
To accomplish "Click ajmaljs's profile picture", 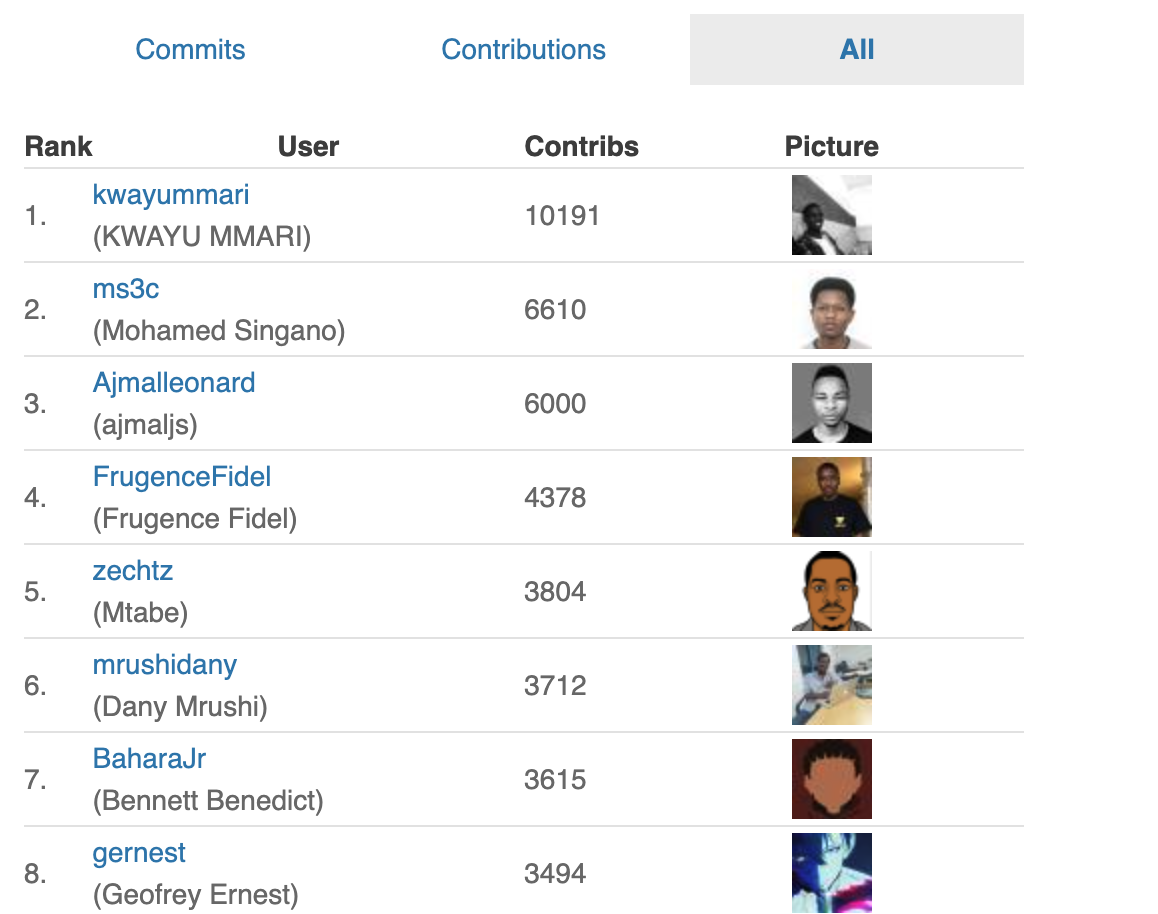I will (831, 403).
